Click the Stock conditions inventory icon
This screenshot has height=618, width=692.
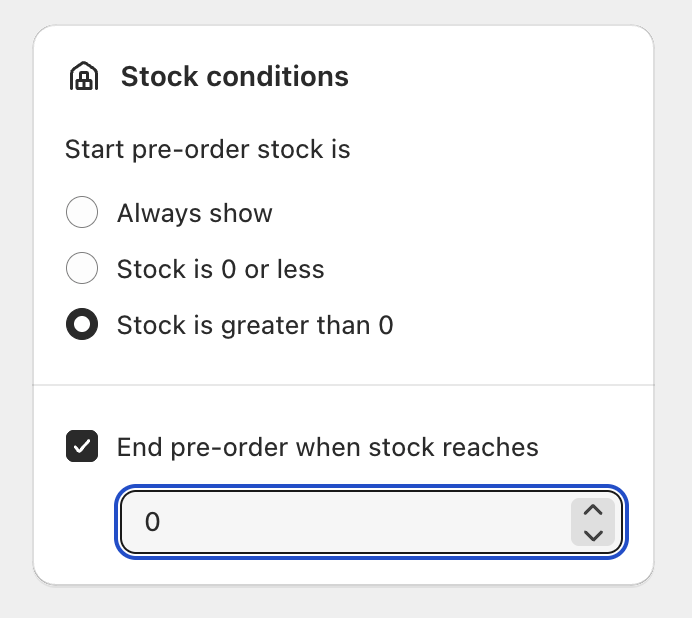coord(83,77)
